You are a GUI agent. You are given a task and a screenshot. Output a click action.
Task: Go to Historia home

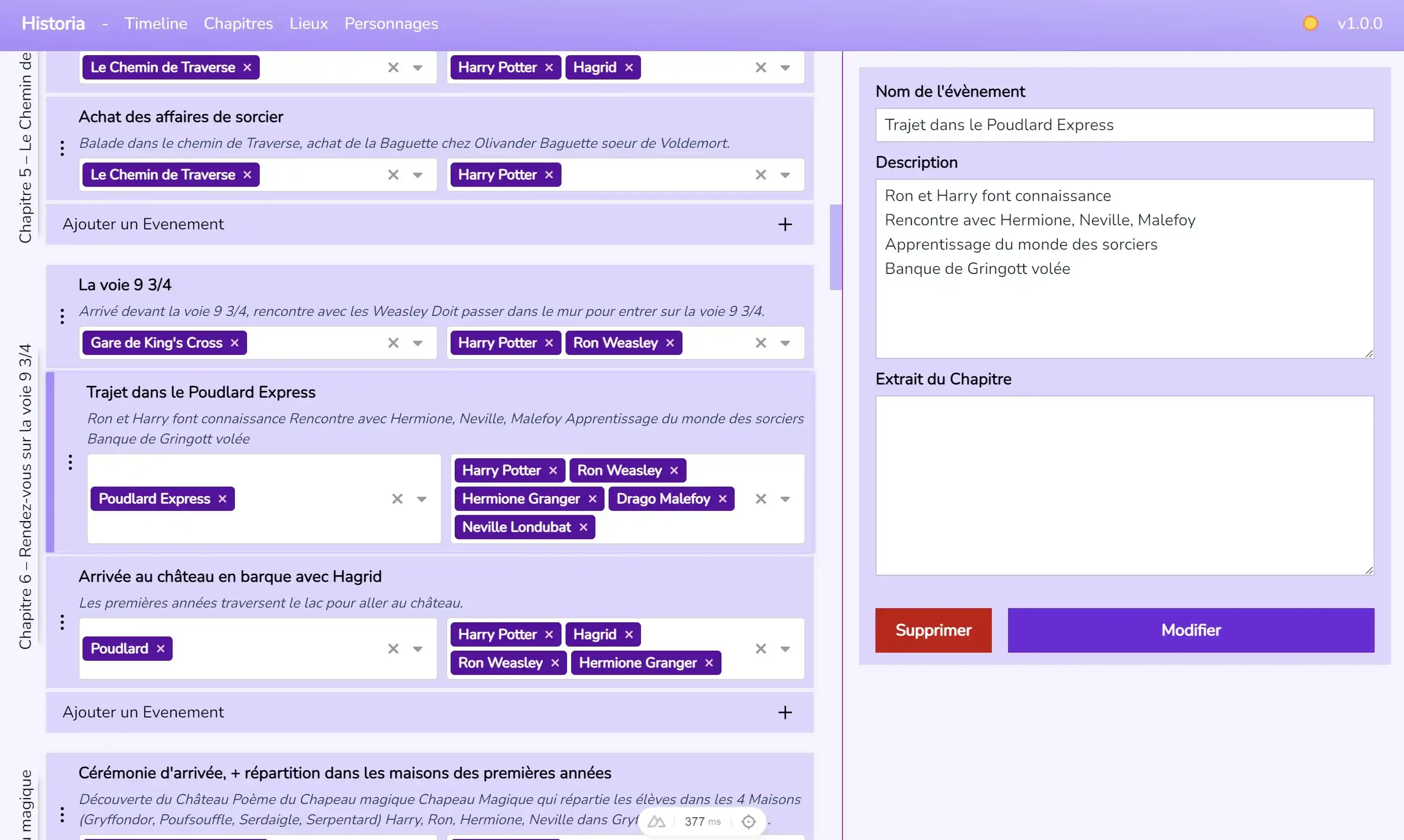tap(53, 23)
